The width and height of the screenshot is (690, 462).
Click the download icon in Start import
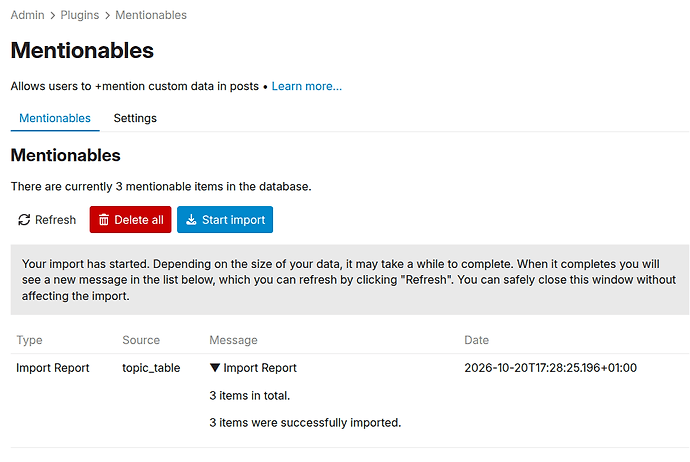191,220
